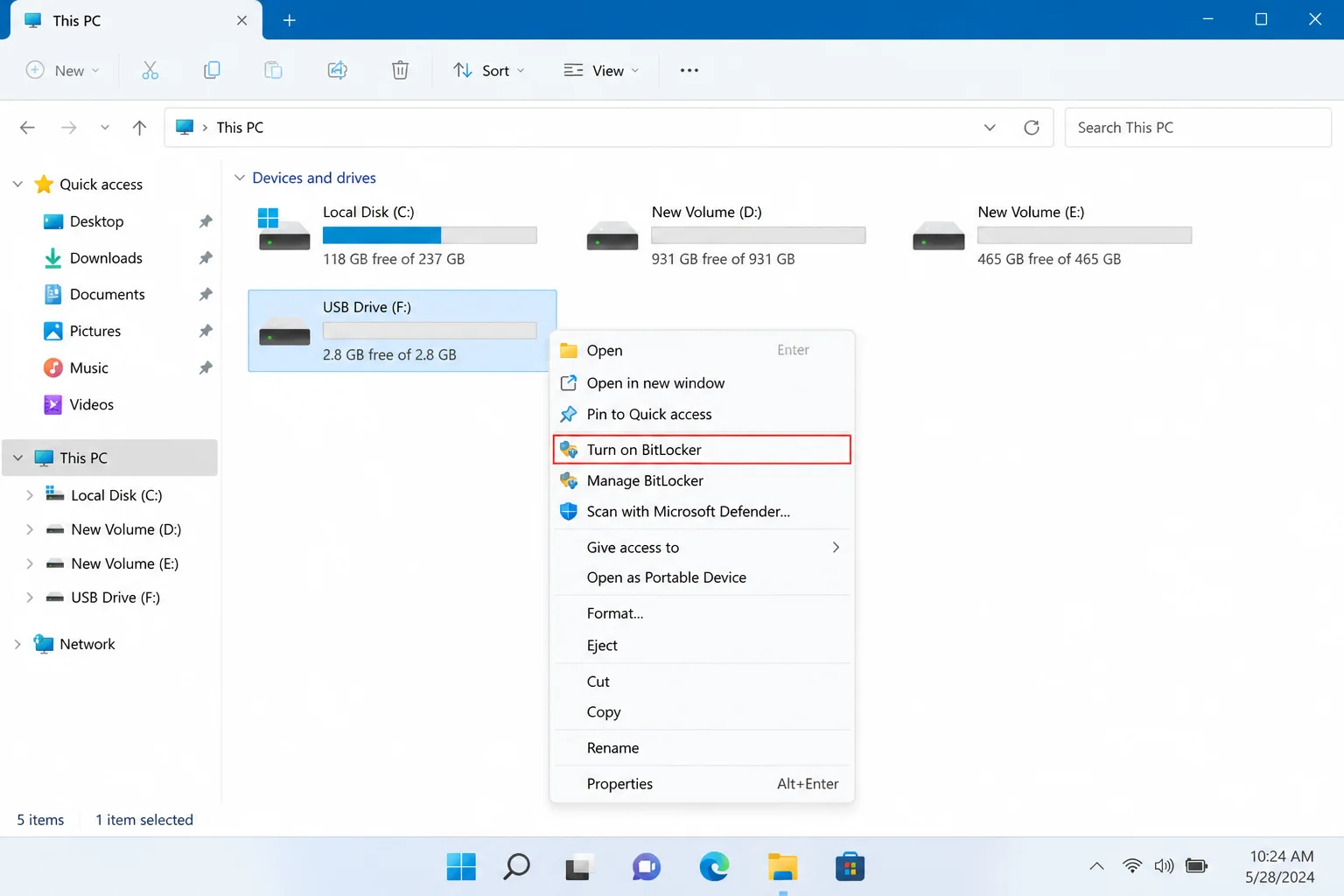Screen dimensions: 1344x896
Task: Go up one folder level arrow
Action: click(x=139, y=128)
